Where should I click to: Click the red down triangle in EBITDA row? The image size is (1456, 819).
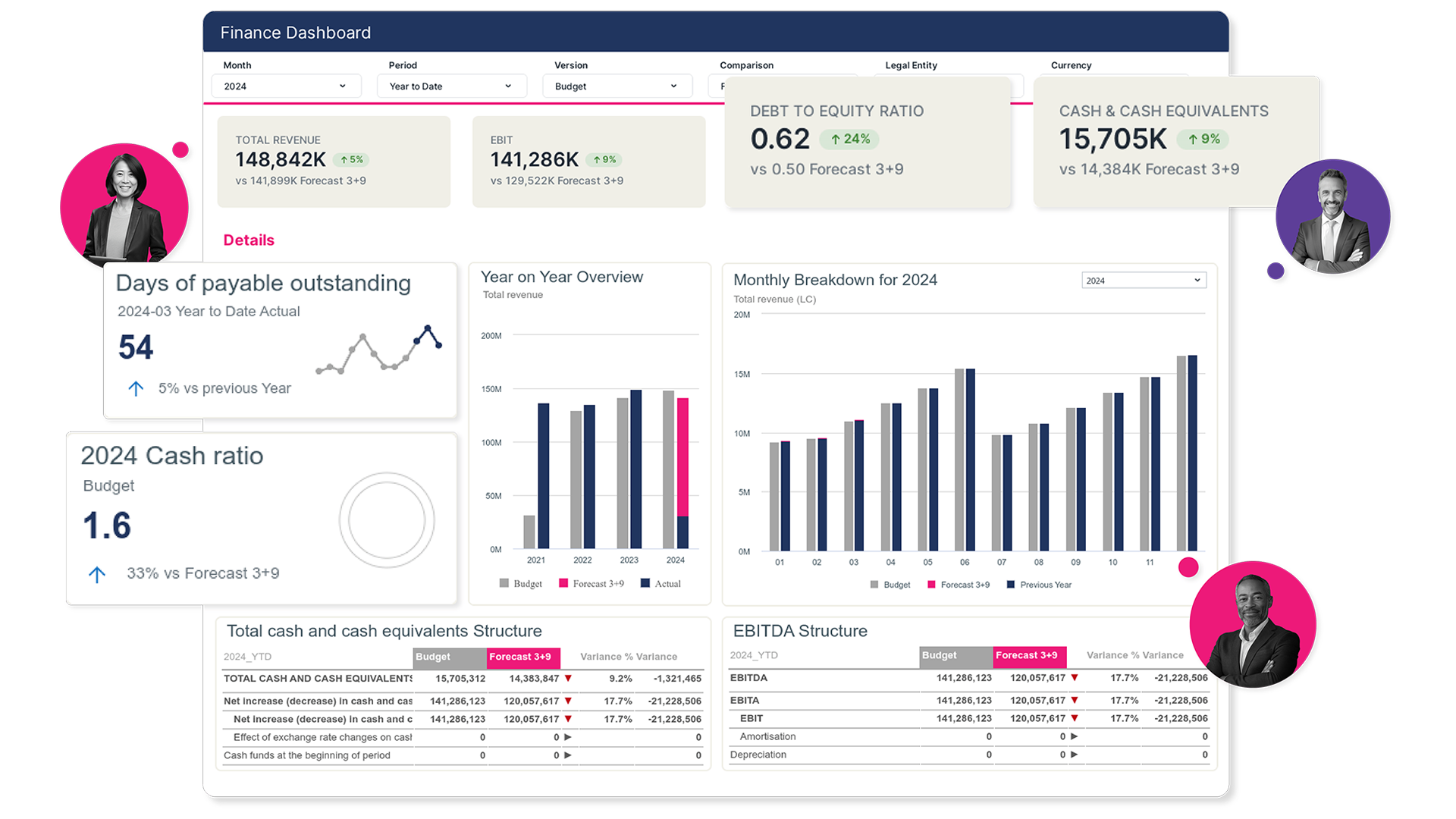1075,678
